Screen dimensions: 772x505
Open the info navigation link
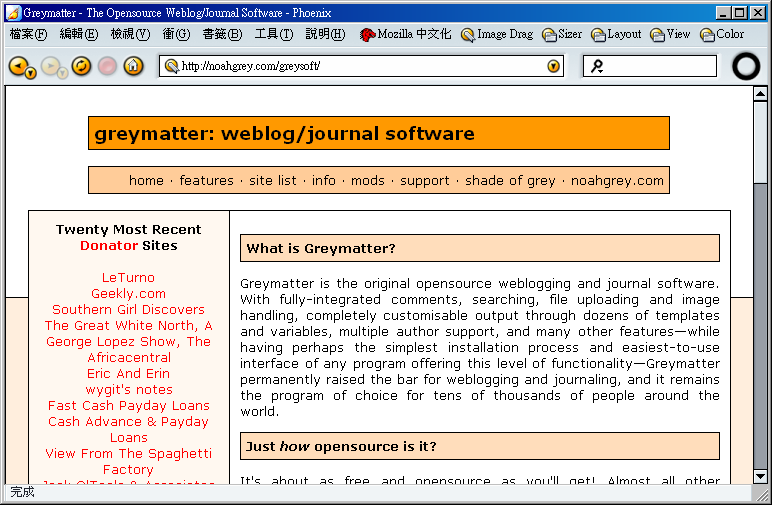[323, 181]
